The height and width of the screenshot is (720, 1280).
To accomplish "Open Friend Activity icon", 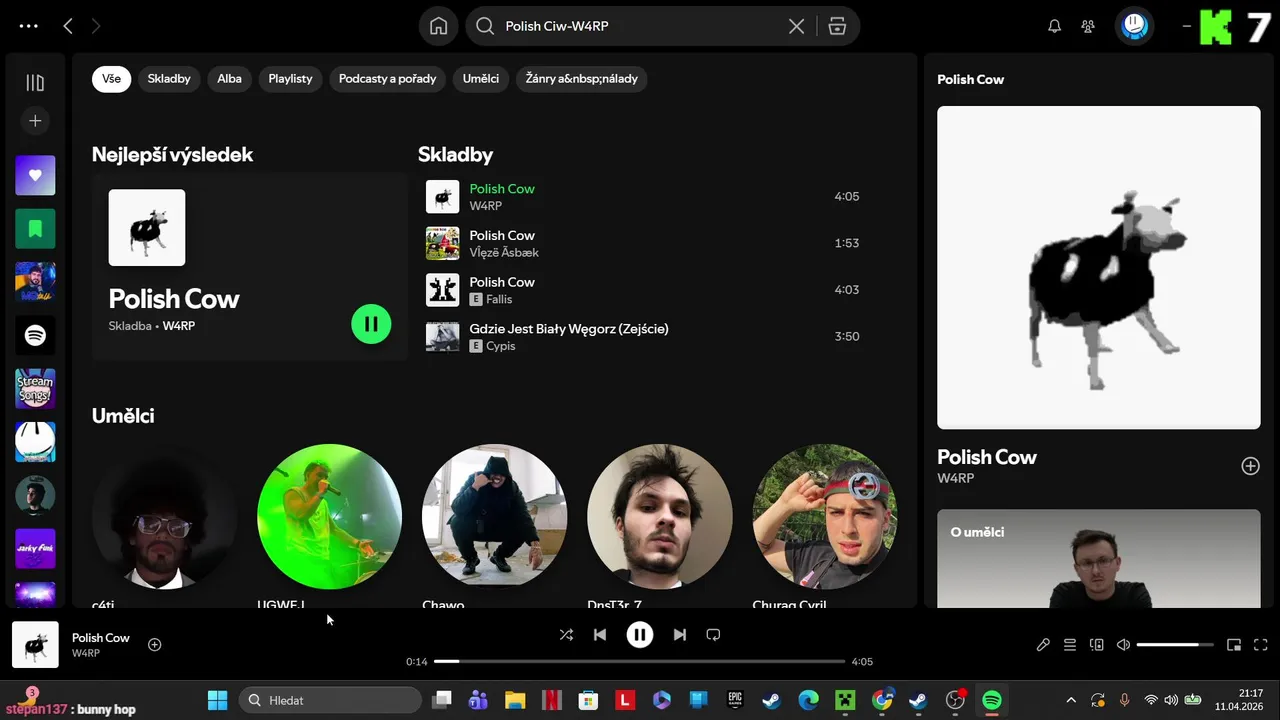I will 1088,27.
